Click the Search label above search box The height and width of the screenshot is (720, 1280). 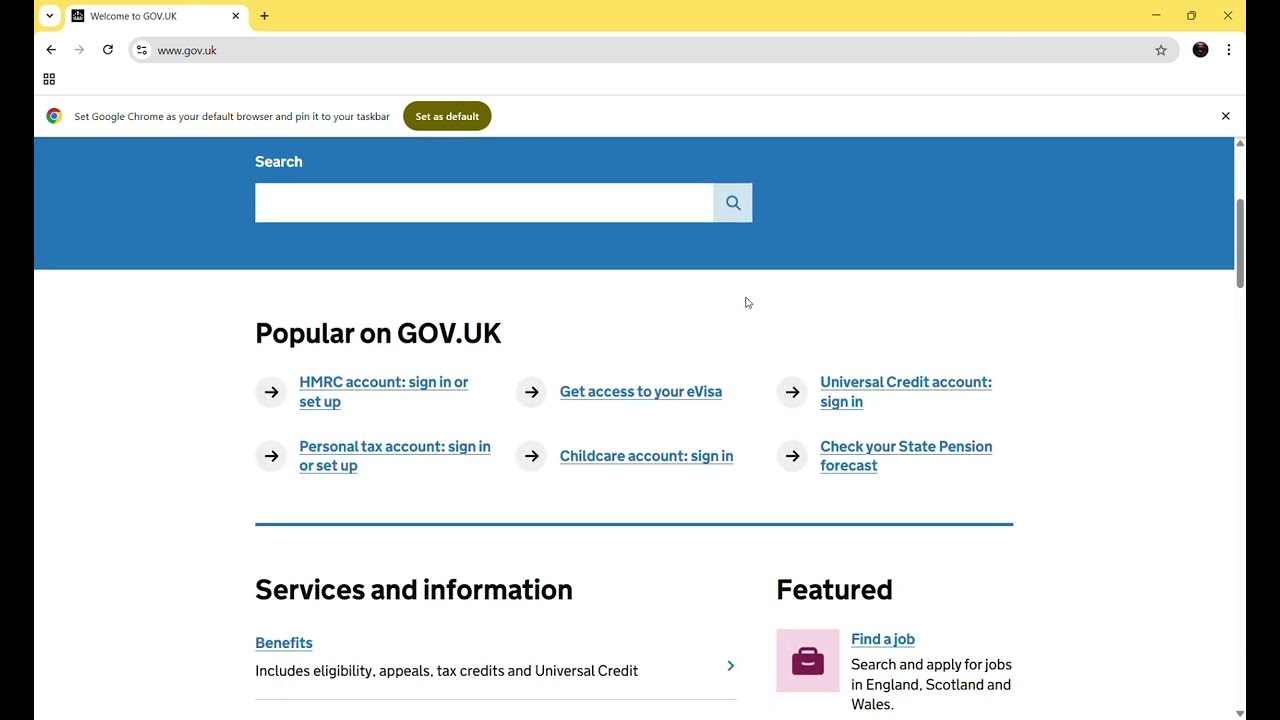click(x=278, y=162)
